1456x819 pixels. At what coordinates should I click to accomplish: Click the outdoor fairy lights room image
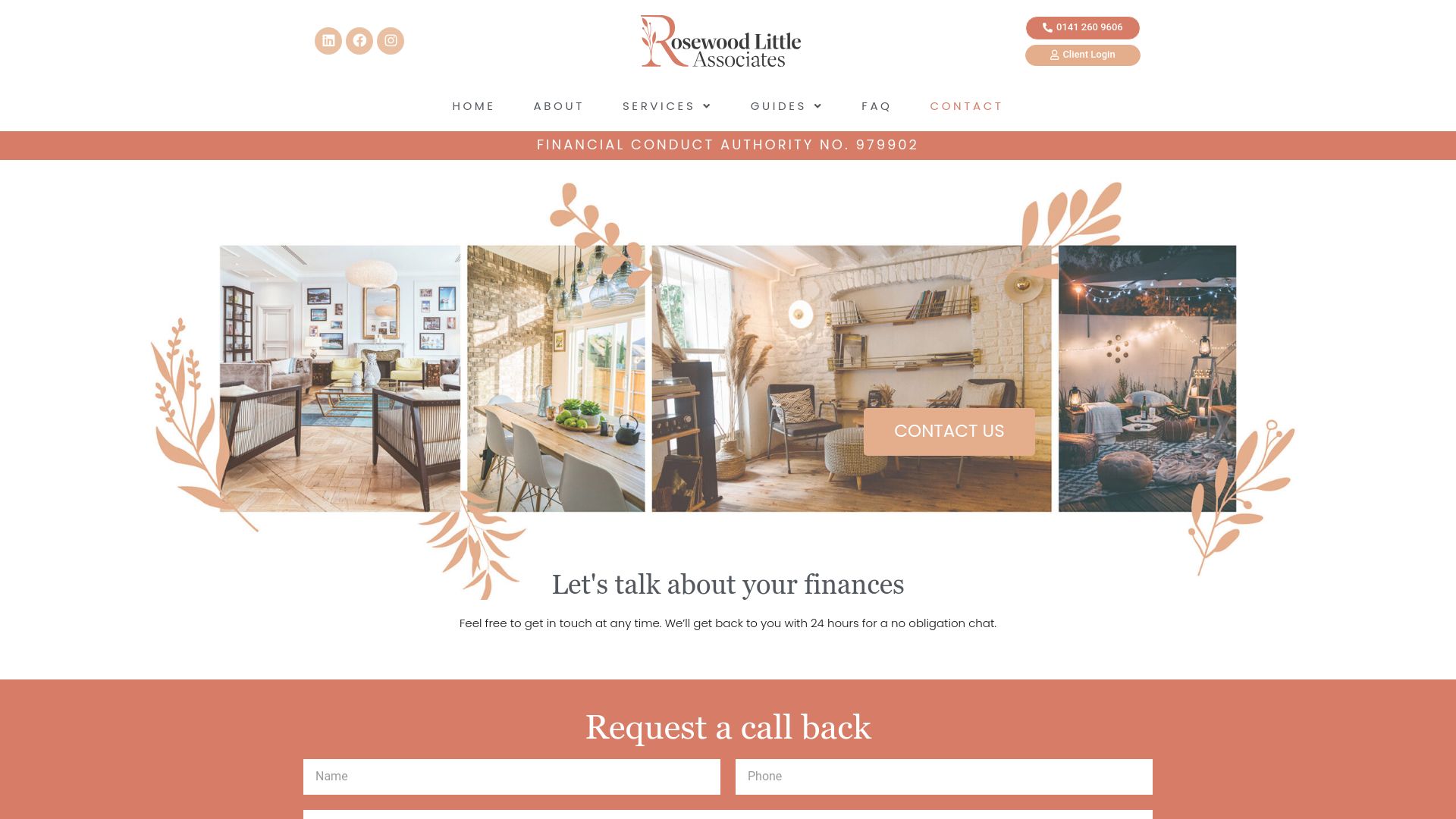[1147, 378]
